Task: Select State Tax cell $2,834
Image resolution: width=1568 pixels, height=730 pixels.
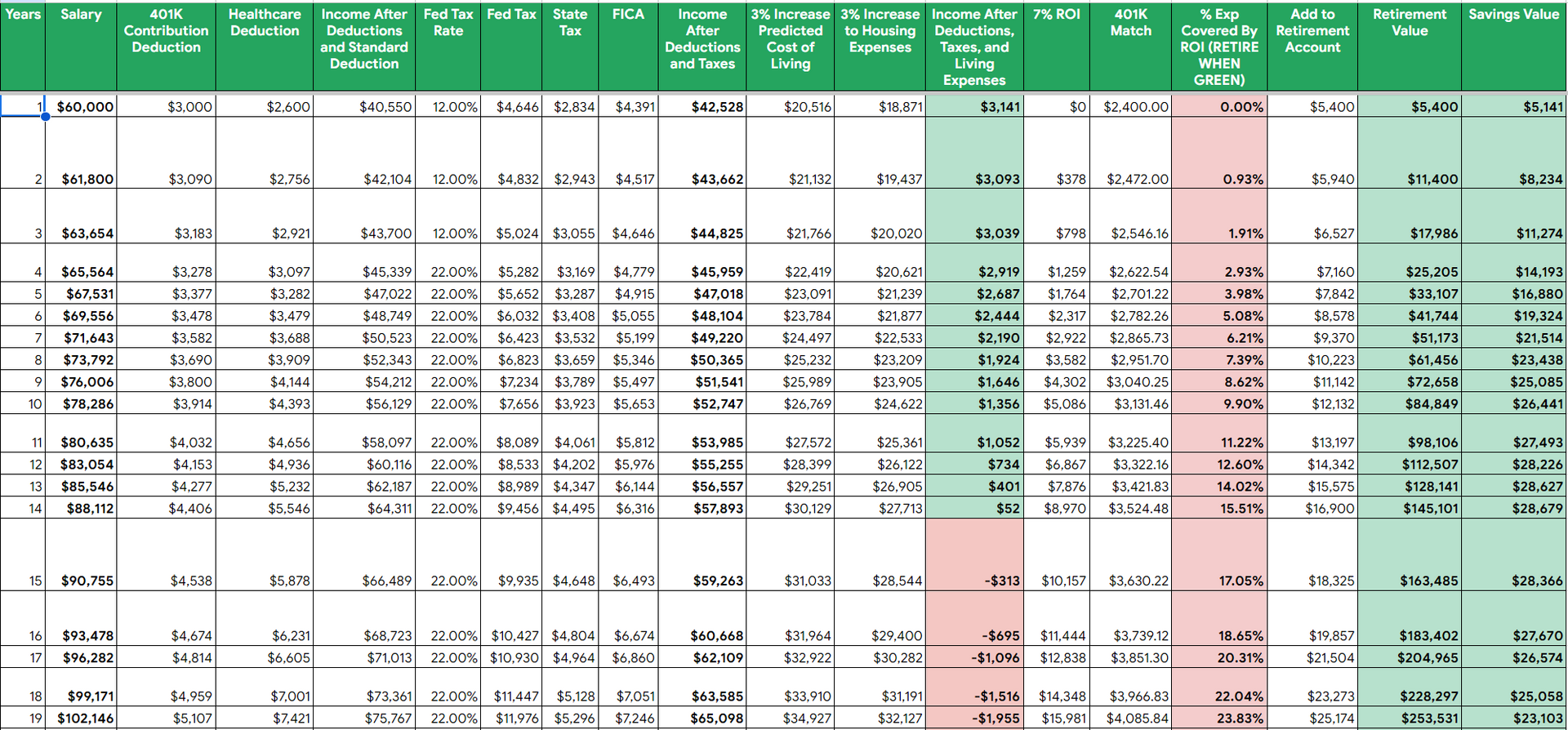Action: click(570, 106)
